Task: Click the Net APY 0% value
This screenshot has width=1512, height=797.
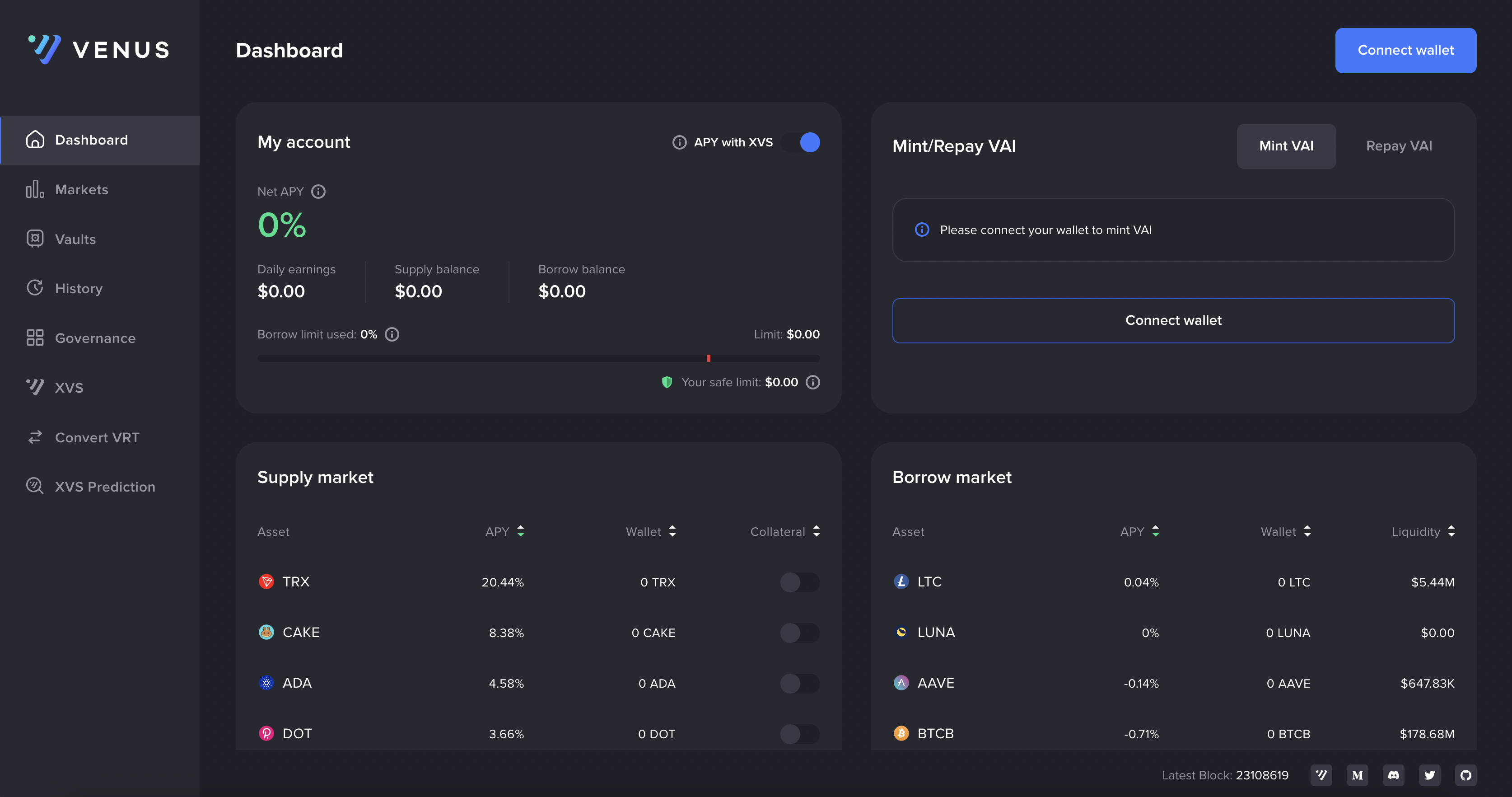Action: 282,225
